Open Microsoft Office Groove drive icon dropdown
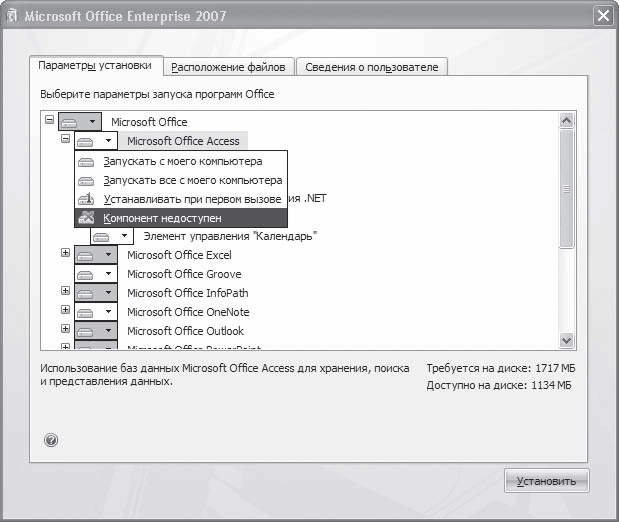The image size is (619, 522). tap(95, 274)
